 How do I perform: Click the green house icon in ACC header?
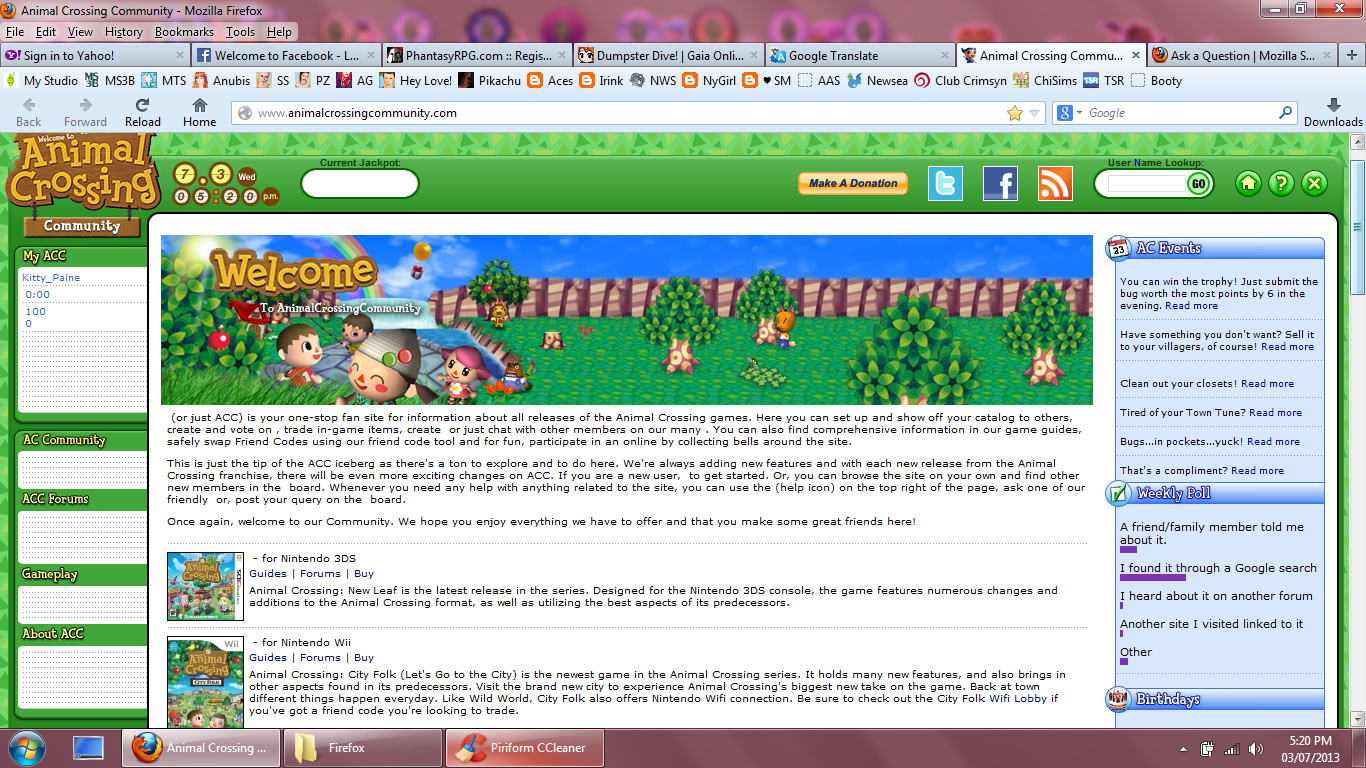[x=1247, y=183]
